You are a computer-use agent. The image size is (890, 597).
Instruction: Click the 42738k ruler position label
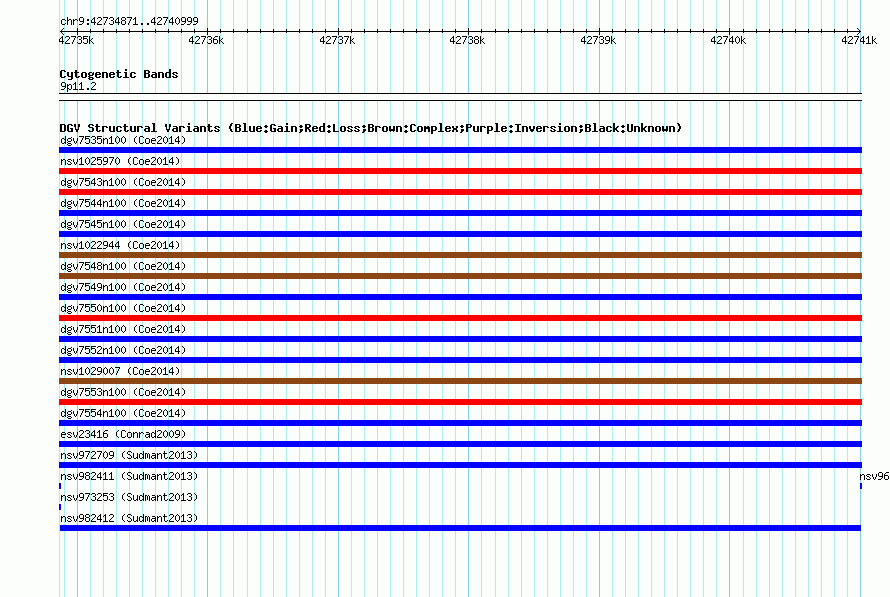467,40
